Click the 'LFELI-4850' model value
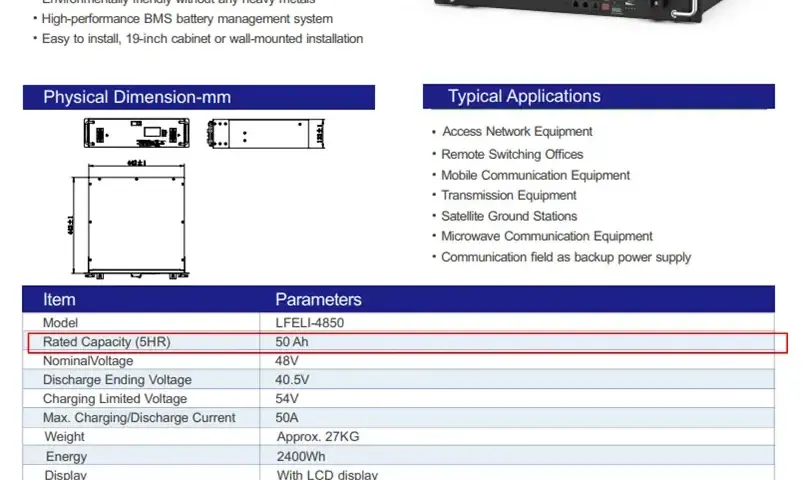Viewport: 807px width, 480px height. 309,323
